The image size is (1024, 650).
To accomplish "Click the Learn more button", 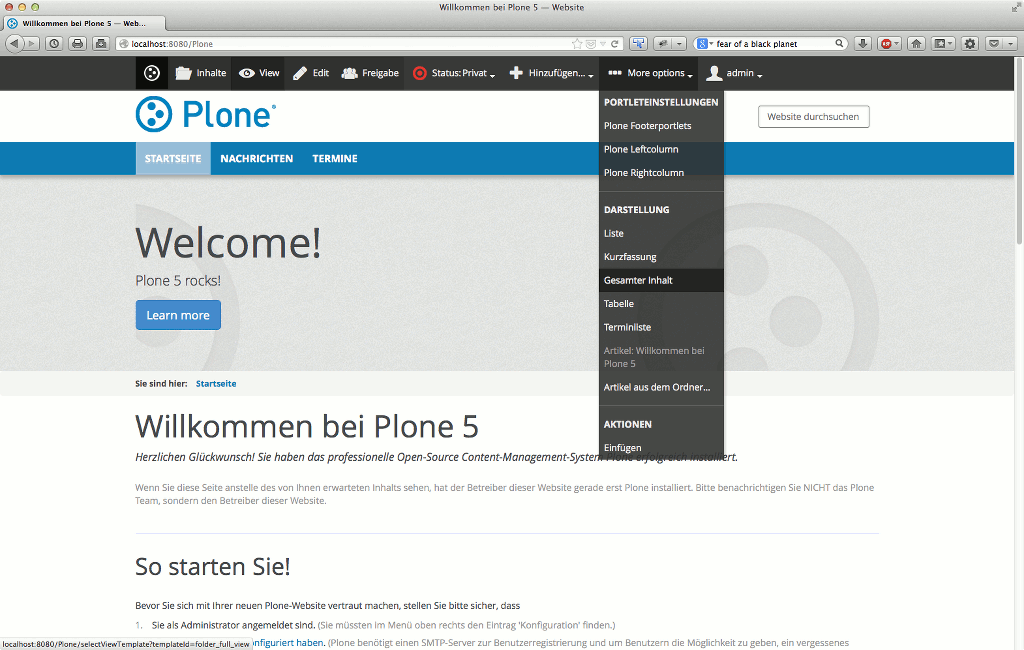I will [178, 315].
